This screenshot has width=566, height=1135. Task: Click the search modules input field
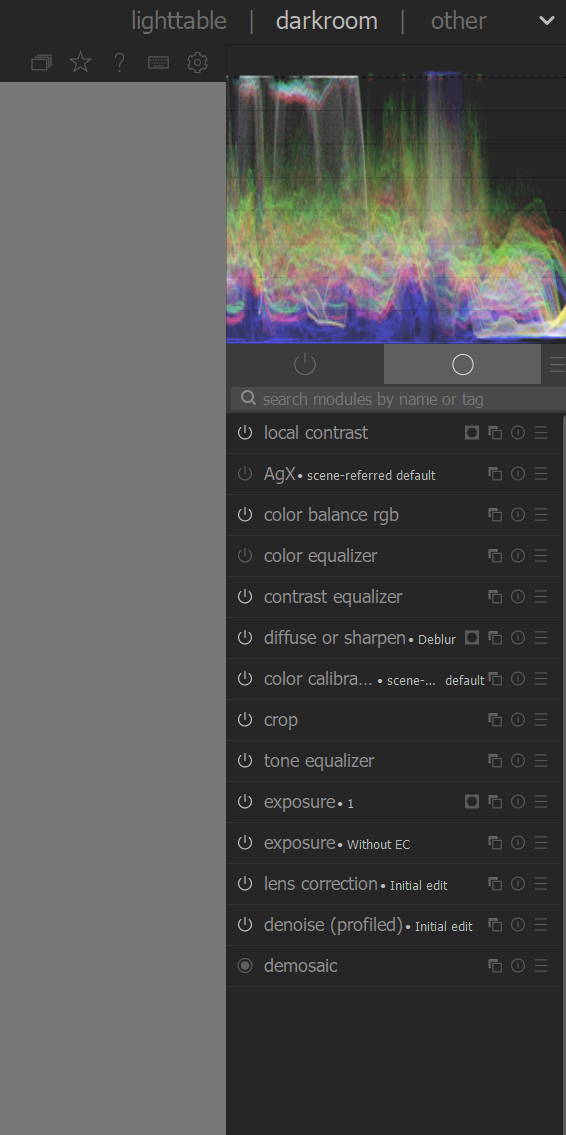coord(398,399)
